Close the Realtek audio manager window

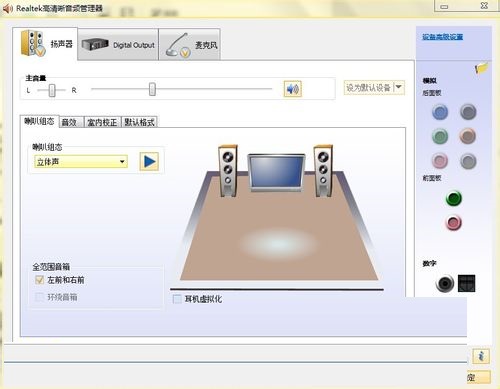click(x=484, y=6)
